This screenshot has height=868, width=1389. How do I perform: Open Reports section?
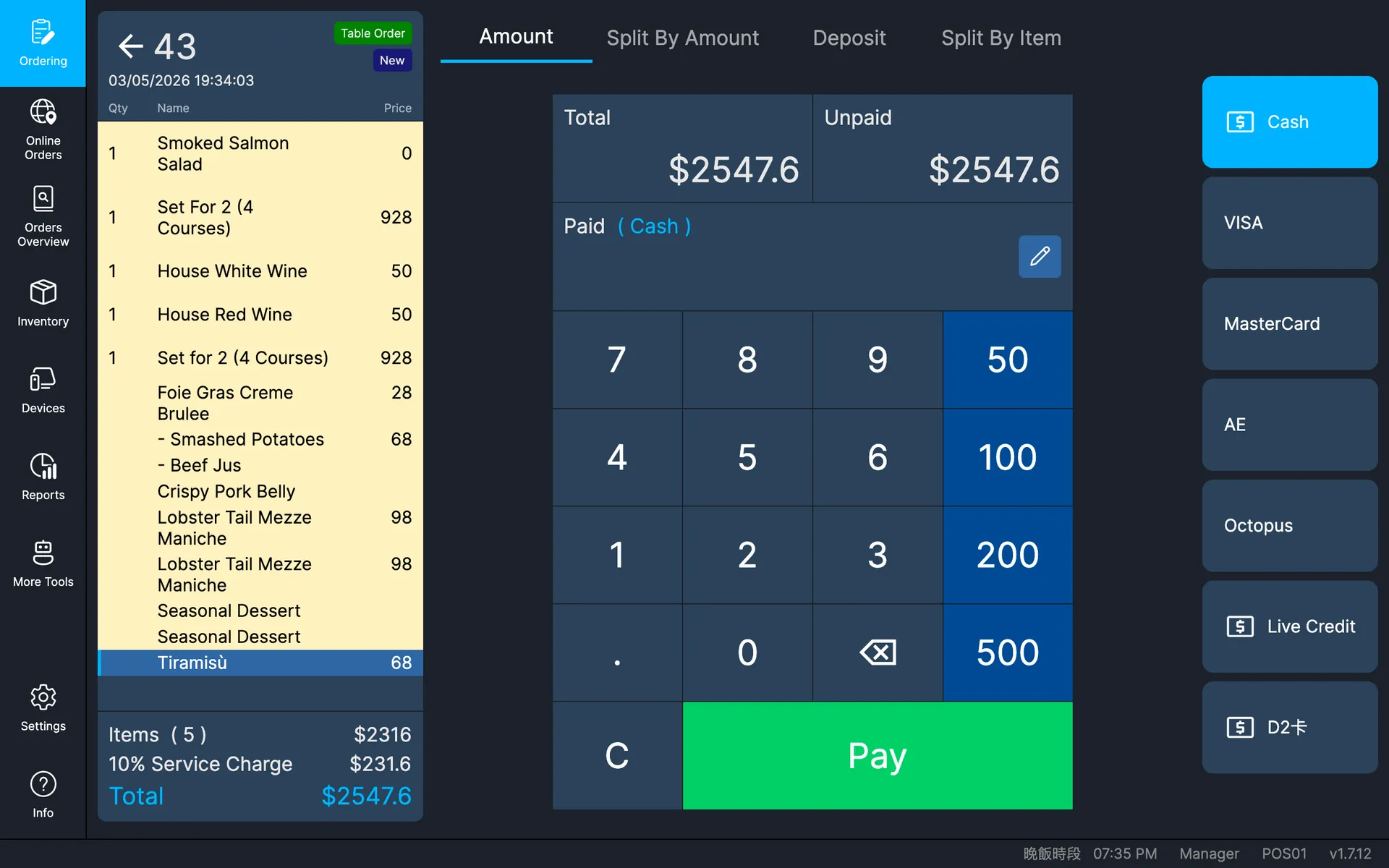point(43,477)
